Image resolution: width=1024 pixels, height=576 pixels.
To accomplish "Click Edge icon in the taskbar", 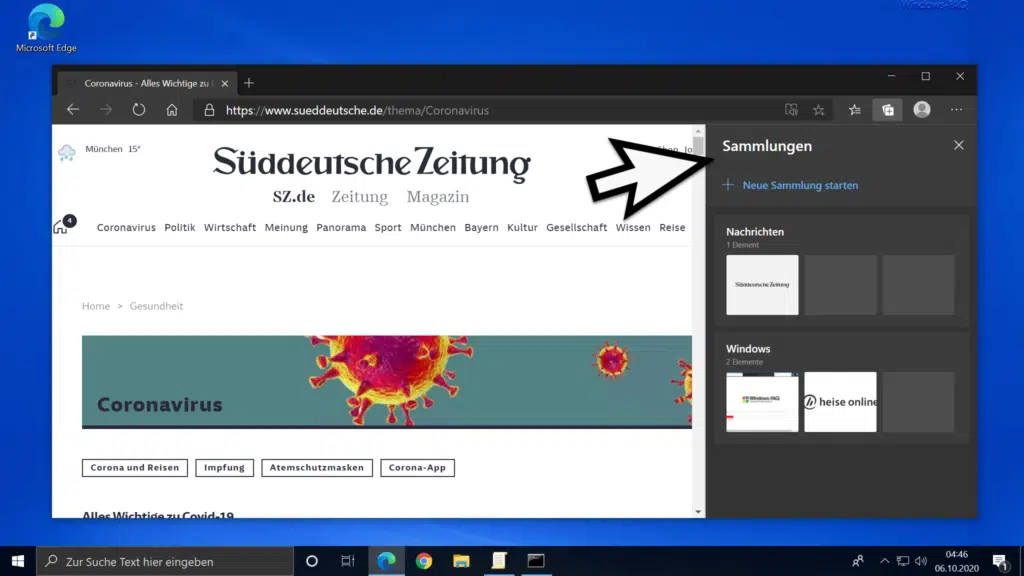I will (386, 561).
